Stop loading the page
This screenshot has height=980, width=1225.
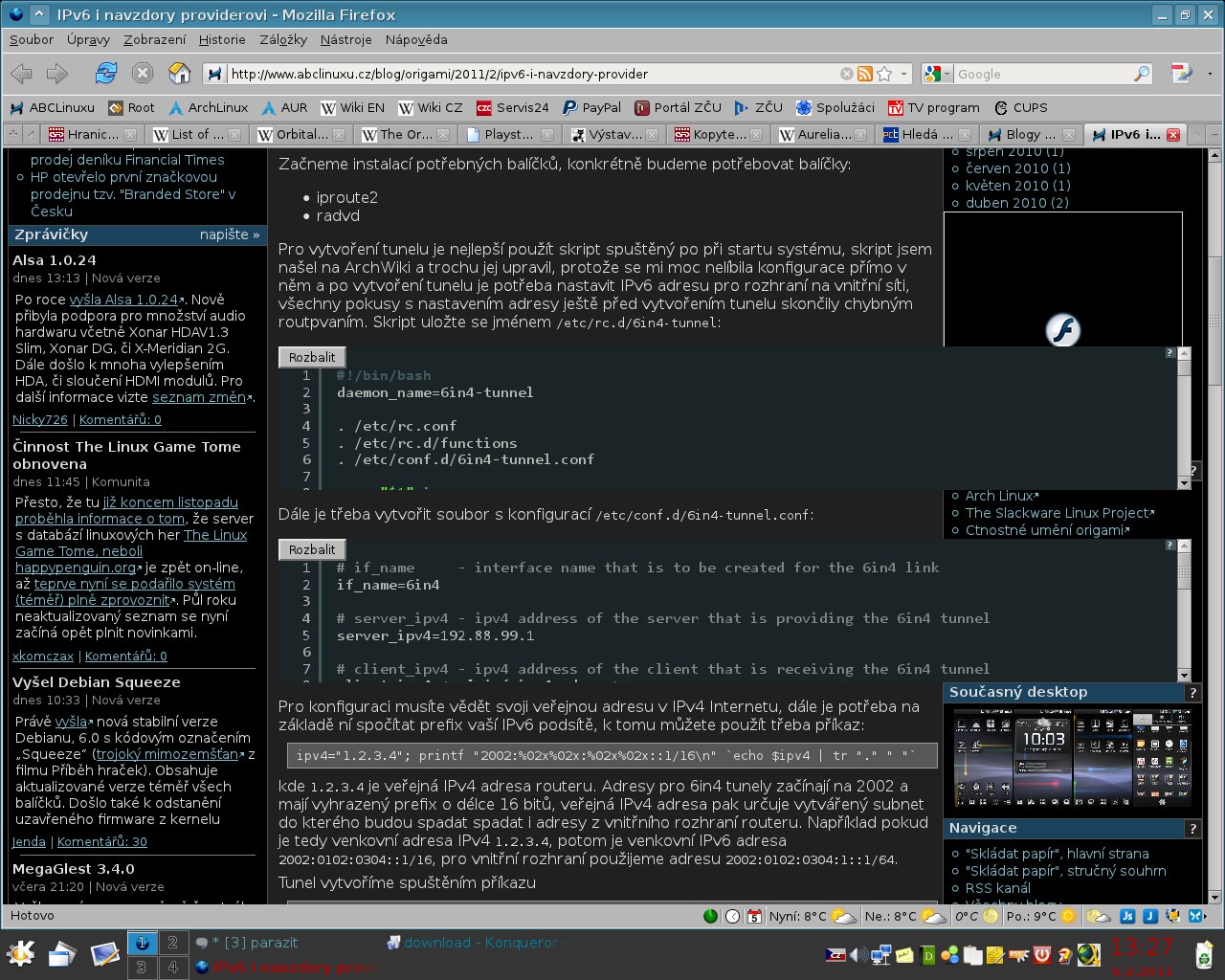pyautogui.click(x=143, y=73)
